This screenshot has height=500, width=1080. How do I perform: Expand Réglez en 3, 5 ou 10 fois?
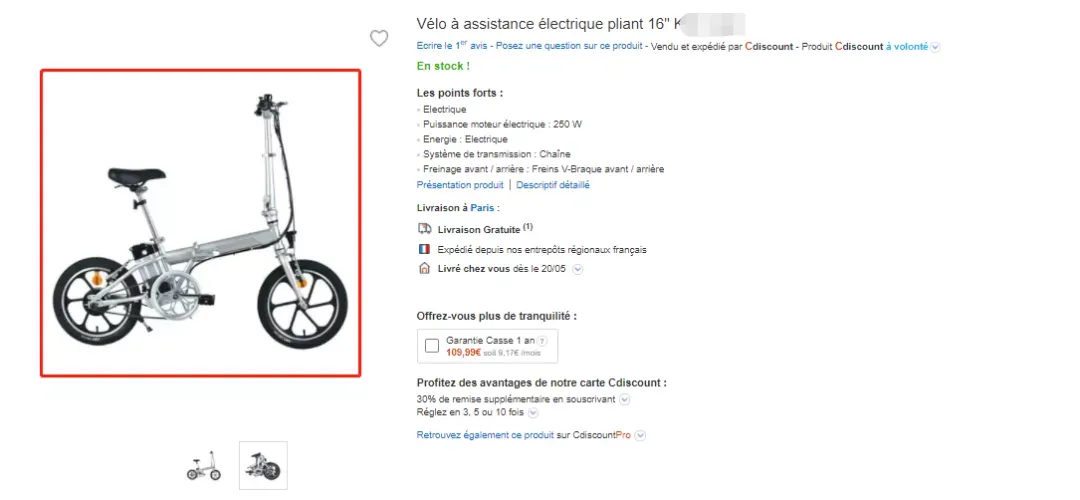[532, 413]
